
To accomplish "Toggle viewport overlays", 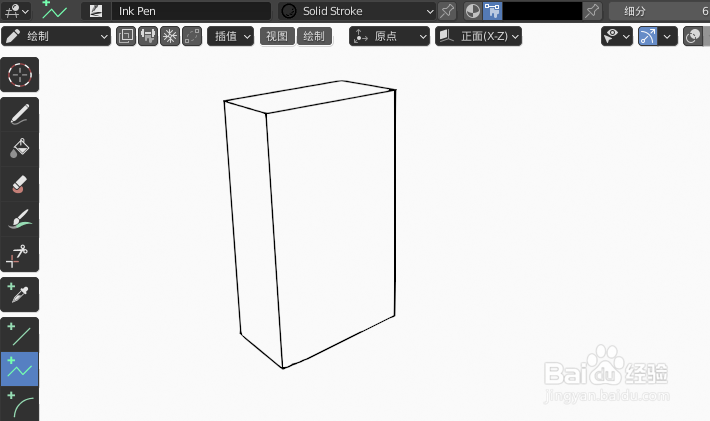I will (693, 36).
